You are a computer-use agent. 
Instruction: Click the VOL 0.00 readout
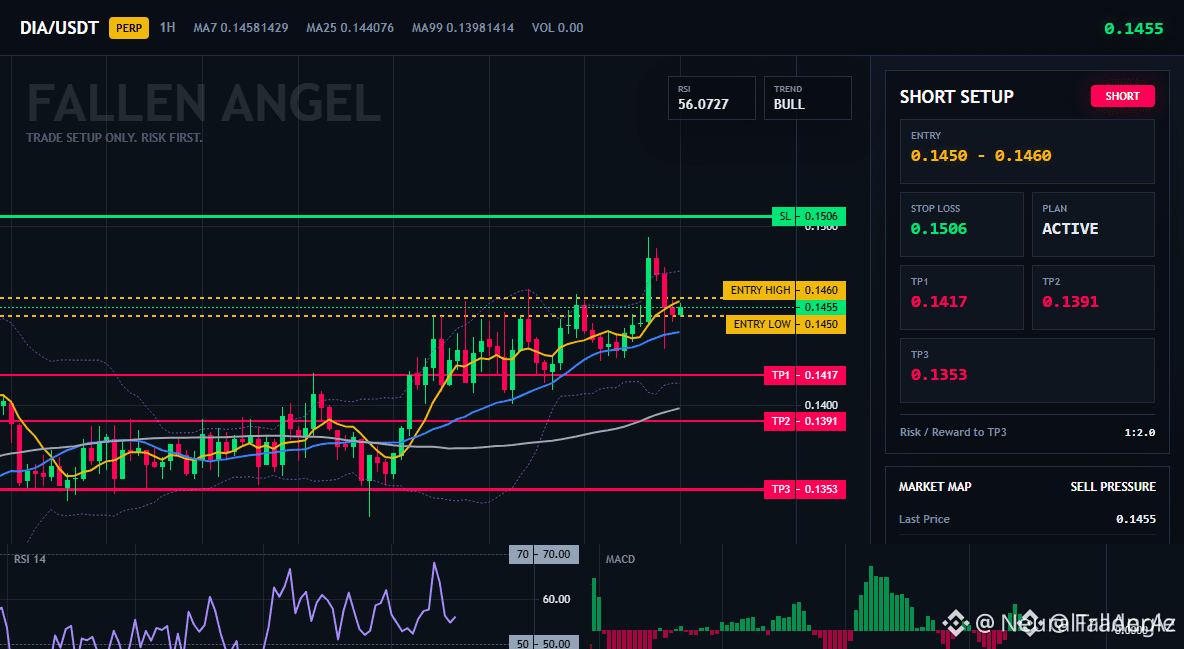[x=557, y=28]
